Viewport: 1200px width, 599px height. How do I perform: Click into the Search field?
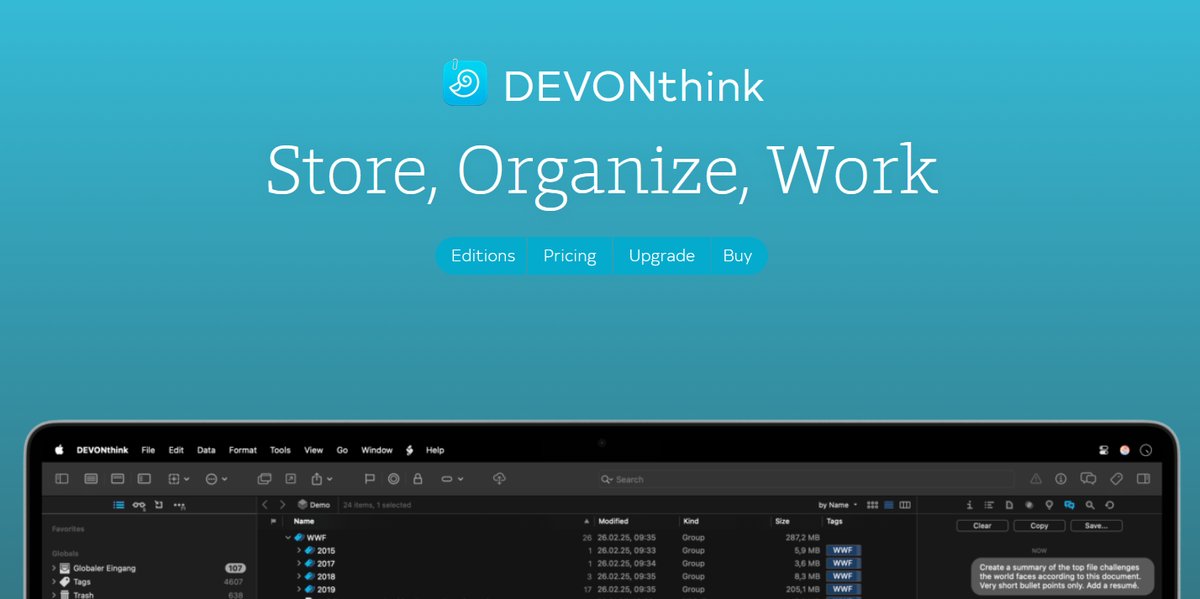click(800, 479)
